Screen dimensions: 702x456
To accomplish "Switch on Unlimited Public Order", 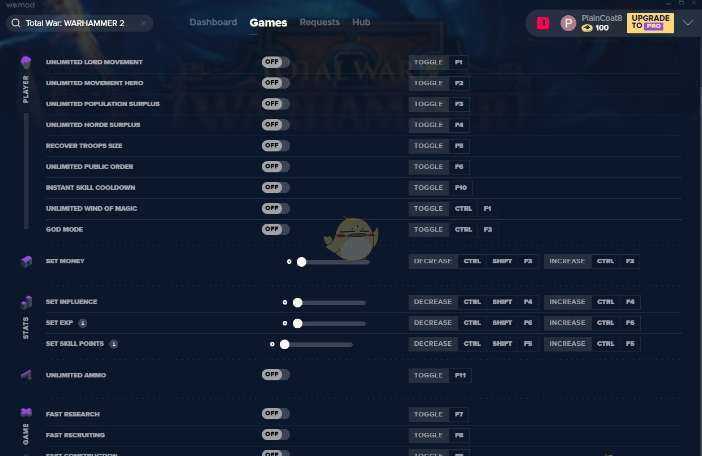I will point(275,167).
